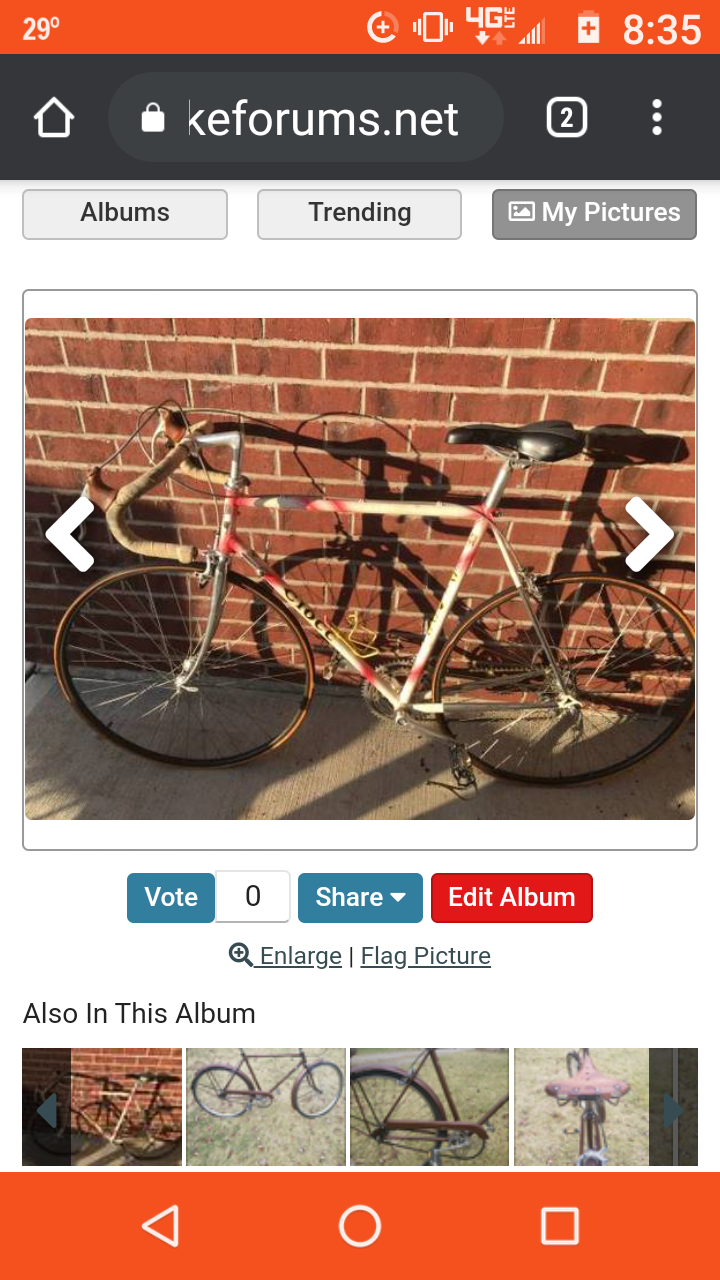Click the Vote button
This screenshot has height=1280, width=720.
point(171,897)
